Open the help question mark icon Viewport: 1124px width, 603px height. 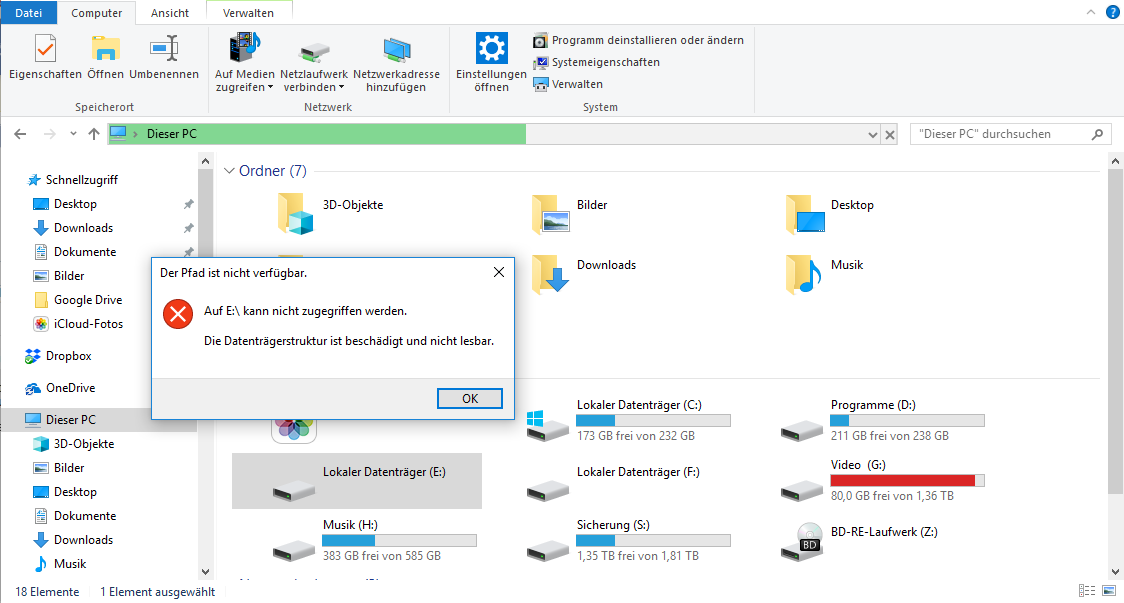[x=1113, y=12]
